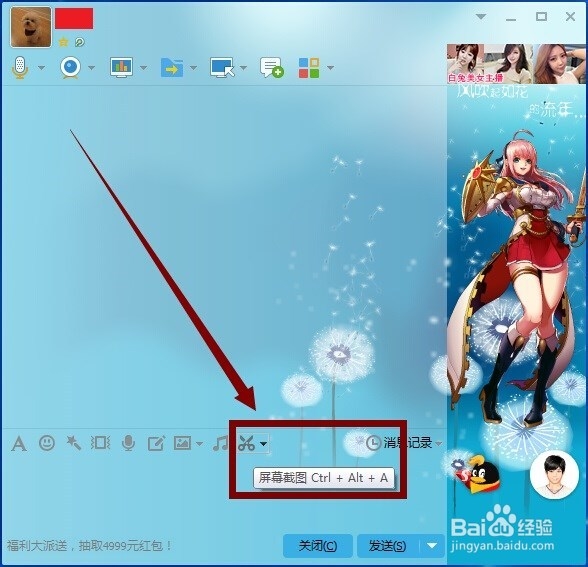Open send options arrow beside 发送
The image size is (588, 567).
tap(432, 546)
